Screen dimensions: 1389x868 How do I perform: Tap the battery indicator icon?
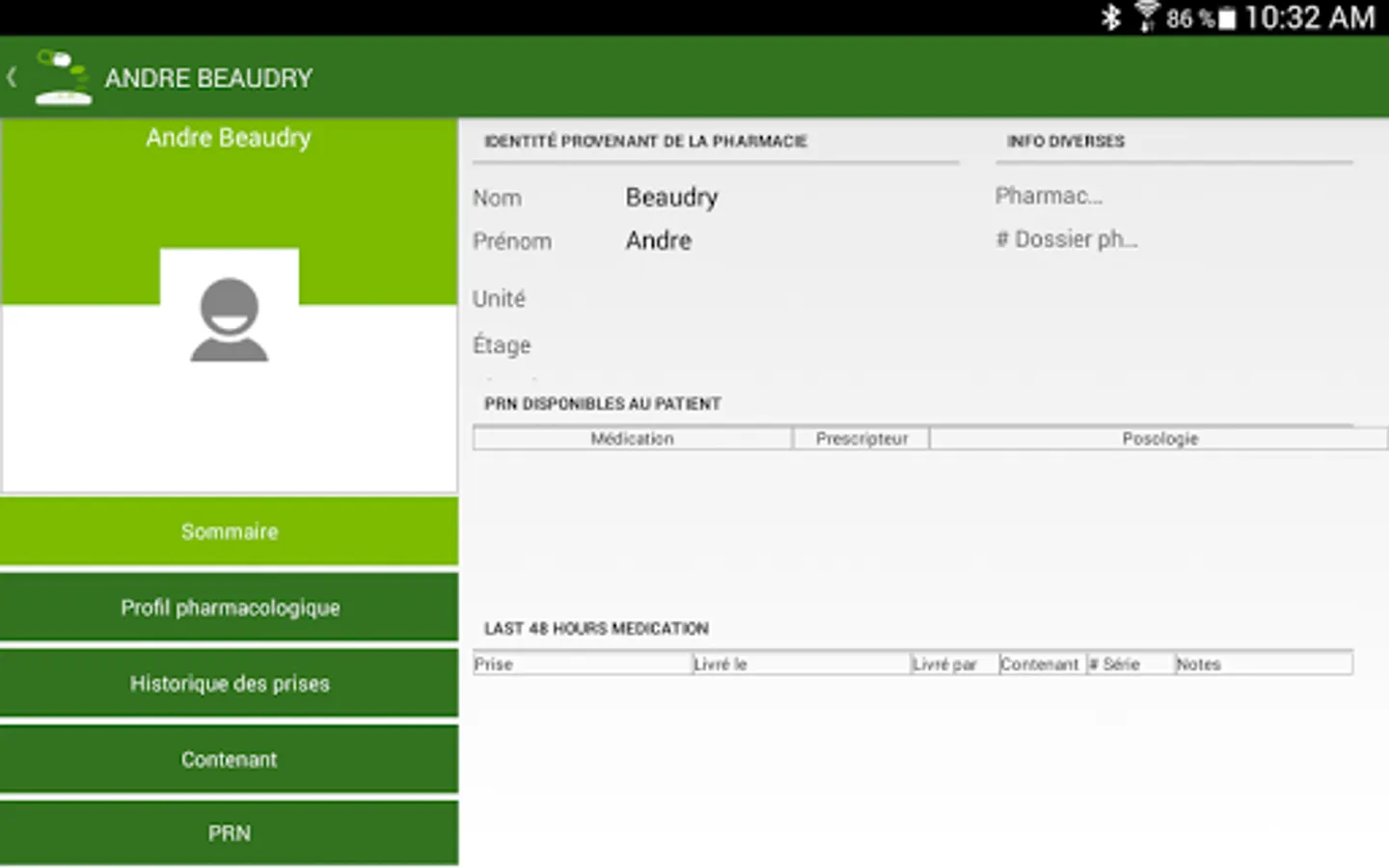coord(1226,18)
